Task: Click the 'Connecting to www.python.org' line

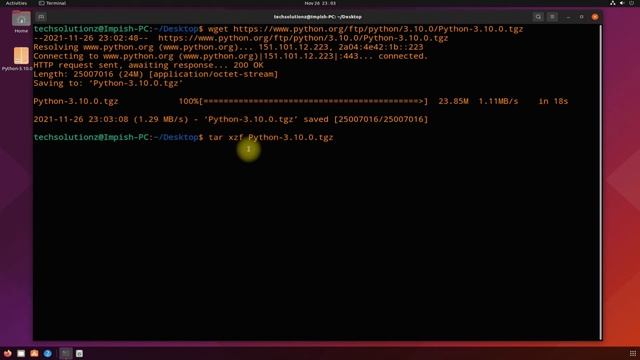Action: 231,56
